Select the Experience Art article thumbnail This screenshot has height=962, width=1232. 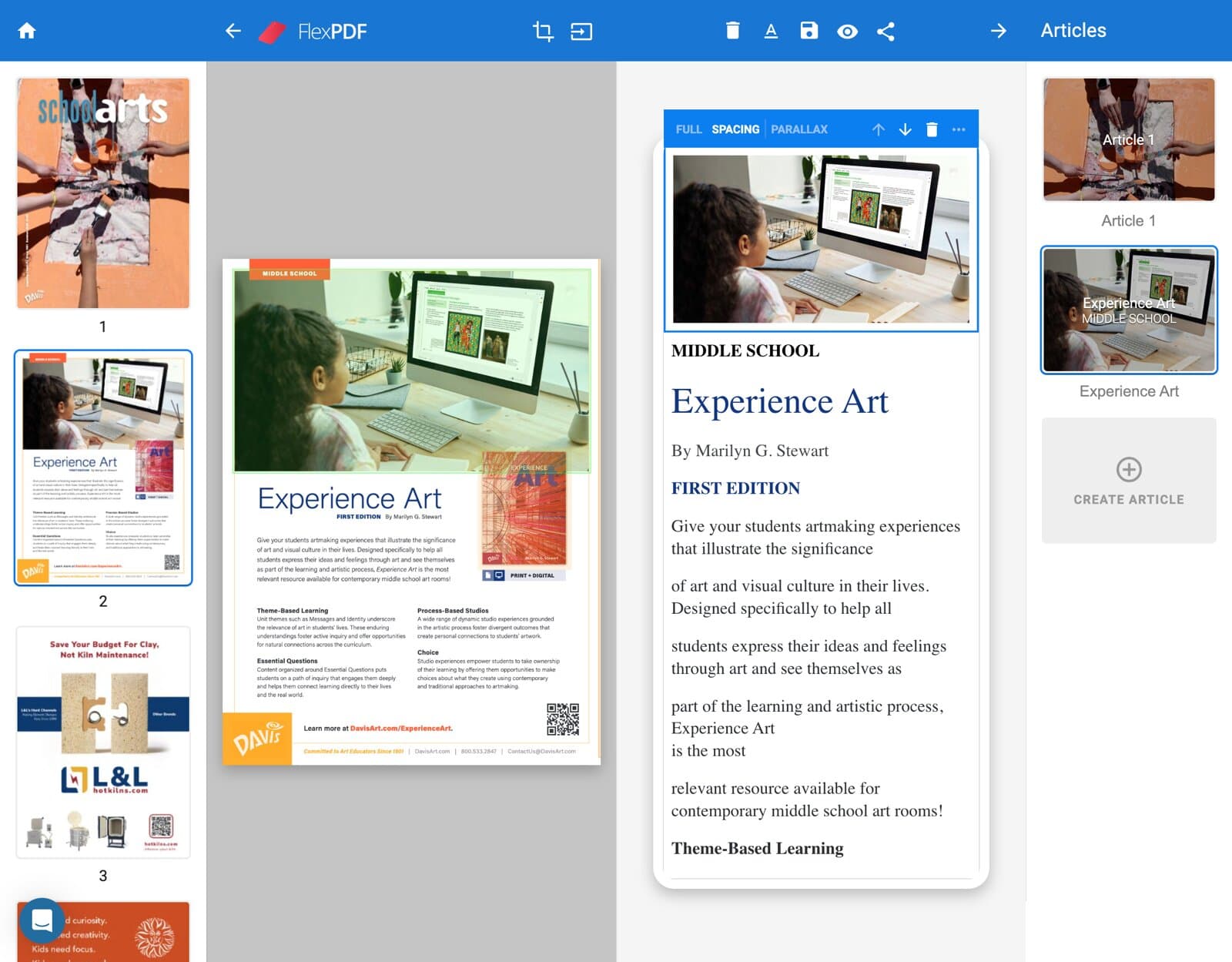pyautogui.click(x=1129, y=310)
